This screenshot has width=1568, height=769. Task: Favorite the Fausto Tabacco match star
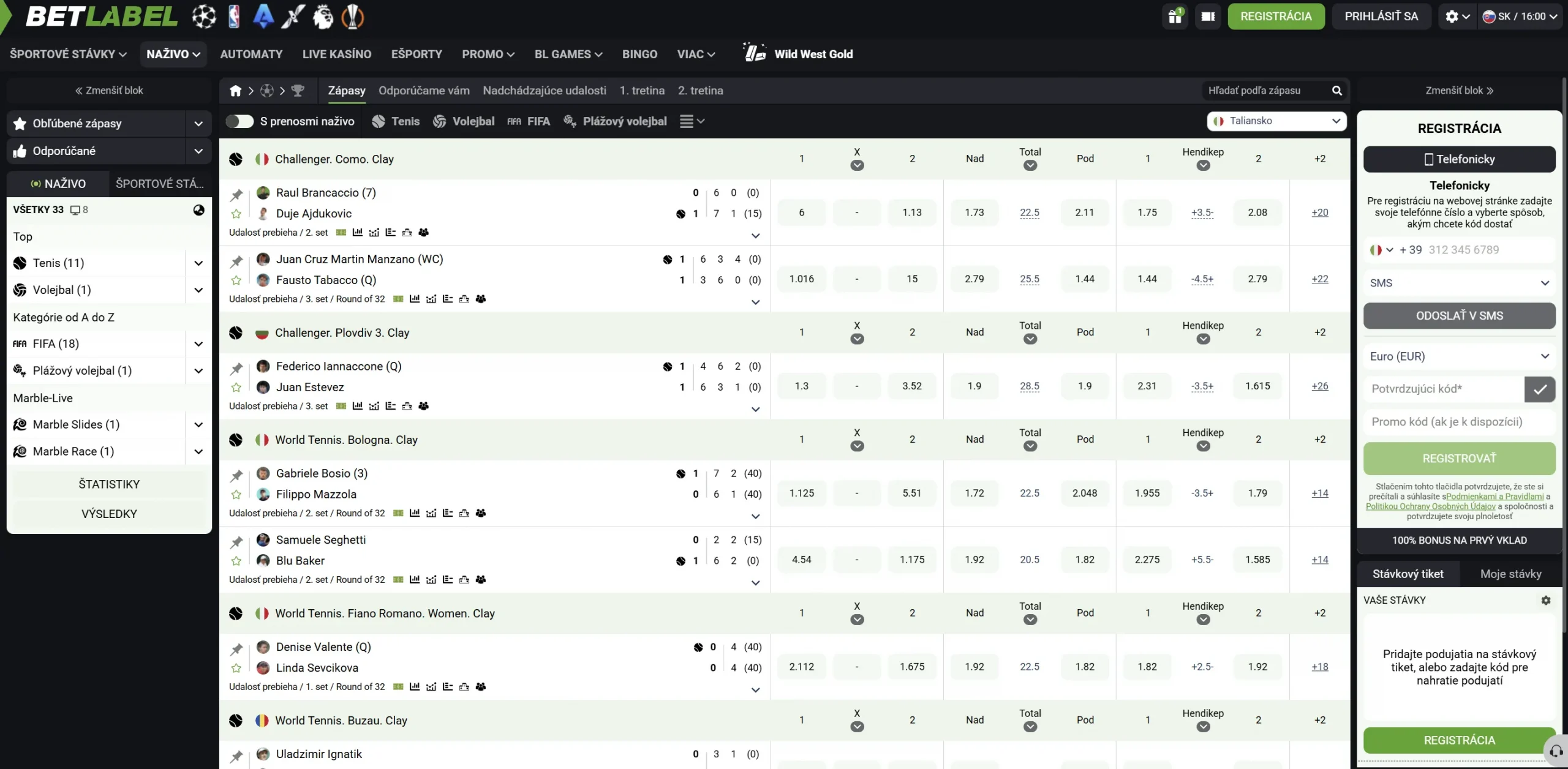(x=236, y=280)
